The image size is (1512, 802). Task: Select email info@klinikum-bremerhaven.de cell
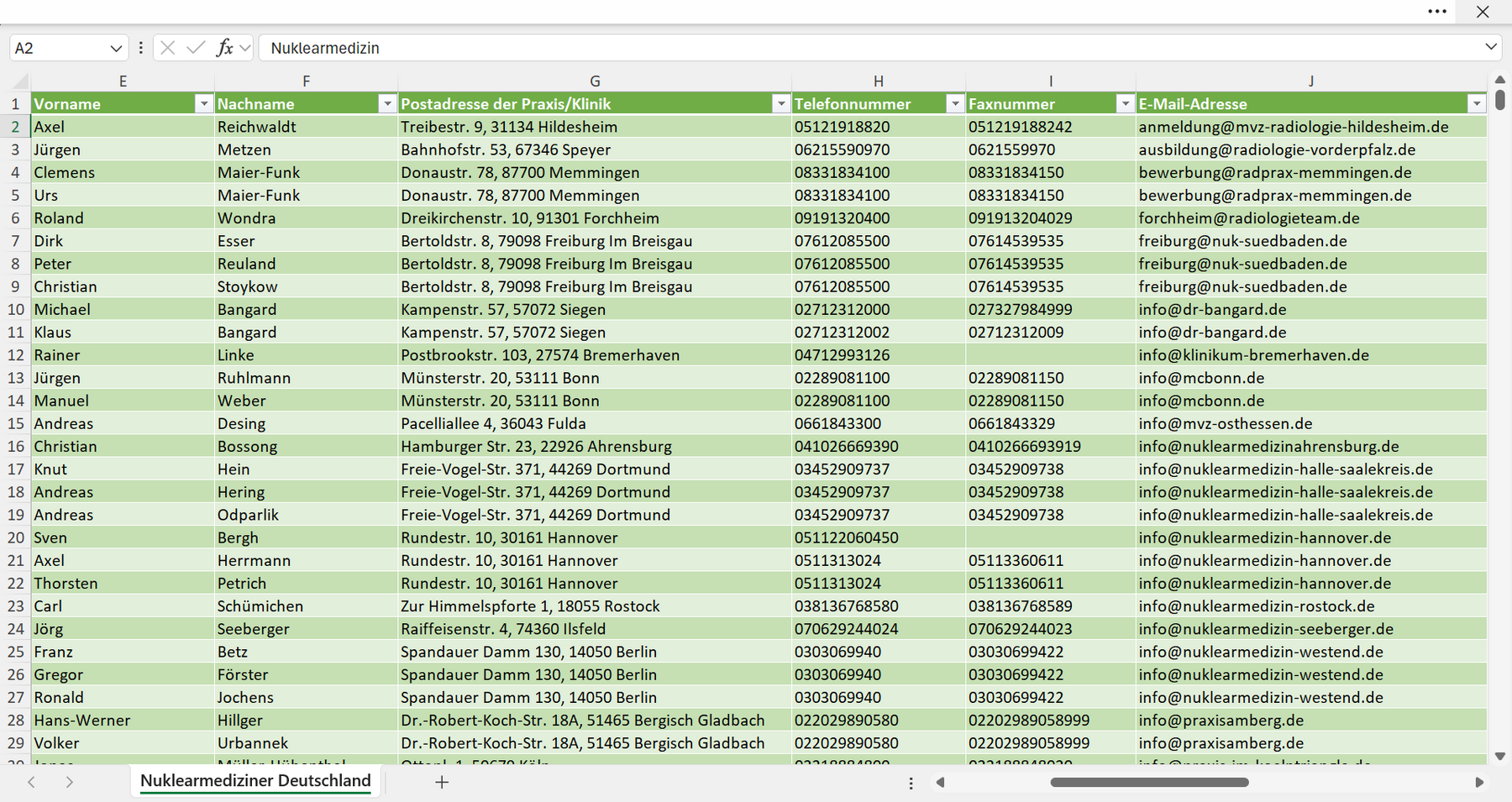[1311, 354]
